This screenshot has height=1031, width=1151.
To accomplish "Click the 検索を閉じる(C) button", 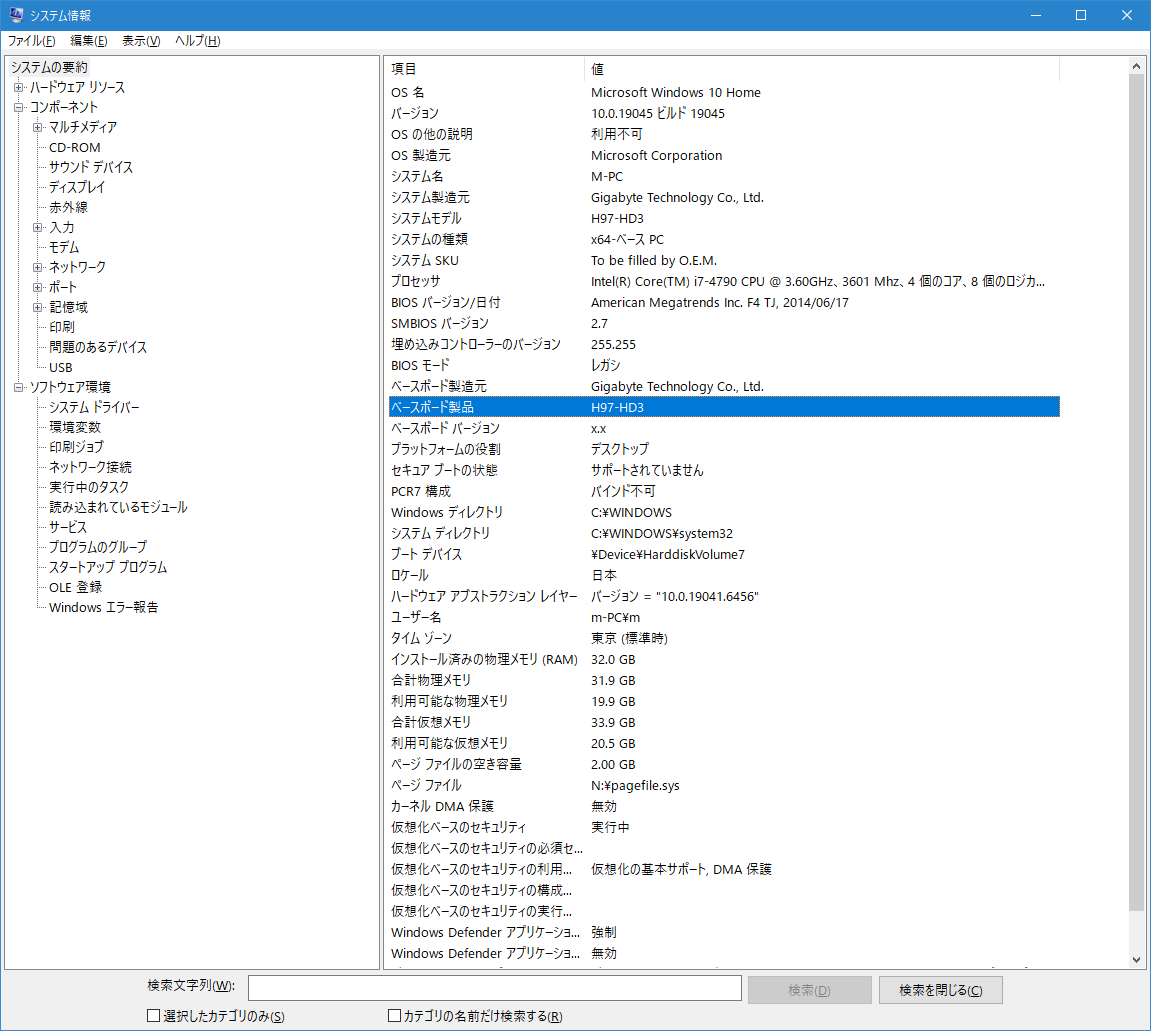I will [x=940, y=990].
